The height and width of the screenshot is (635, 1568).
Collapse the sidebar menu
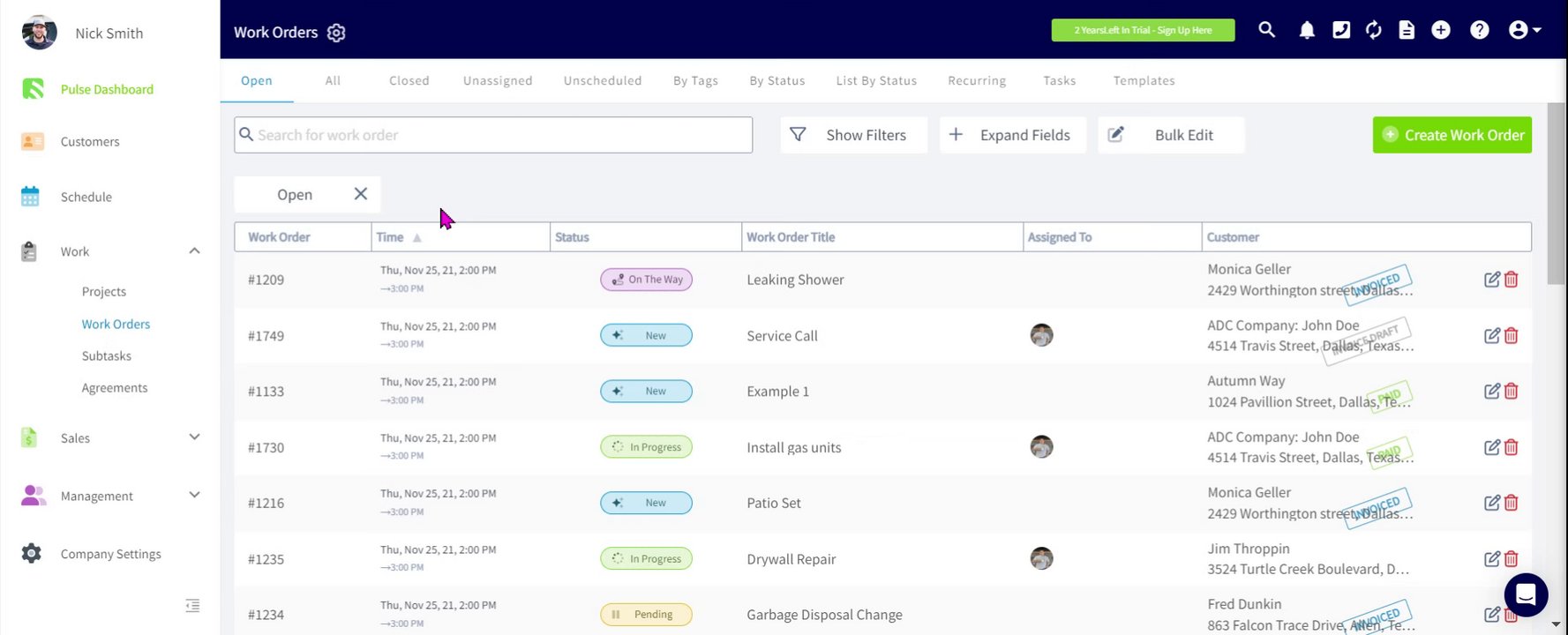tap(192, 605)
